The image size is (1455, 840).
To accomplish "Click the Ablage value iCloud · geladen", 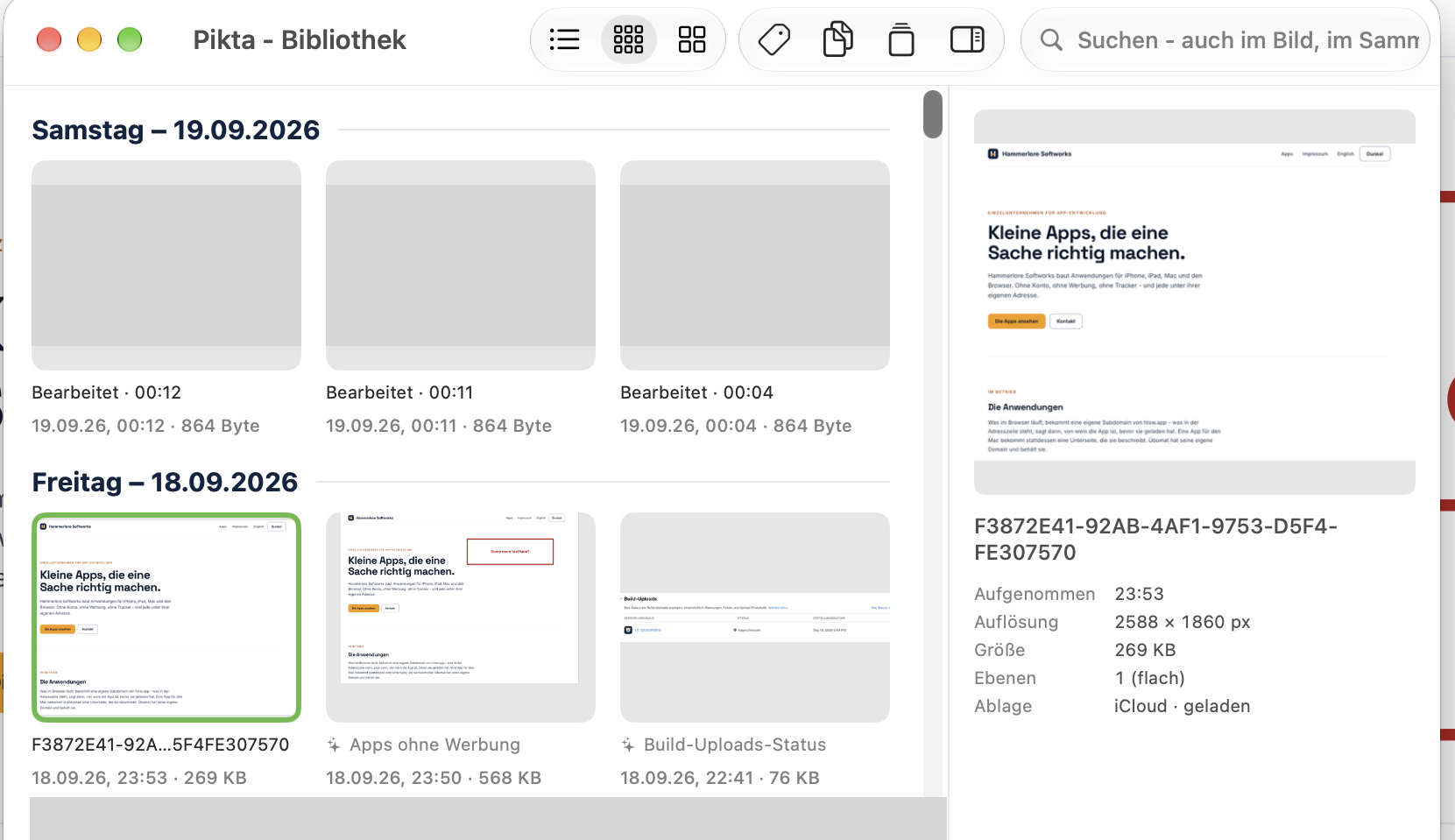I will click(1183, 706).
